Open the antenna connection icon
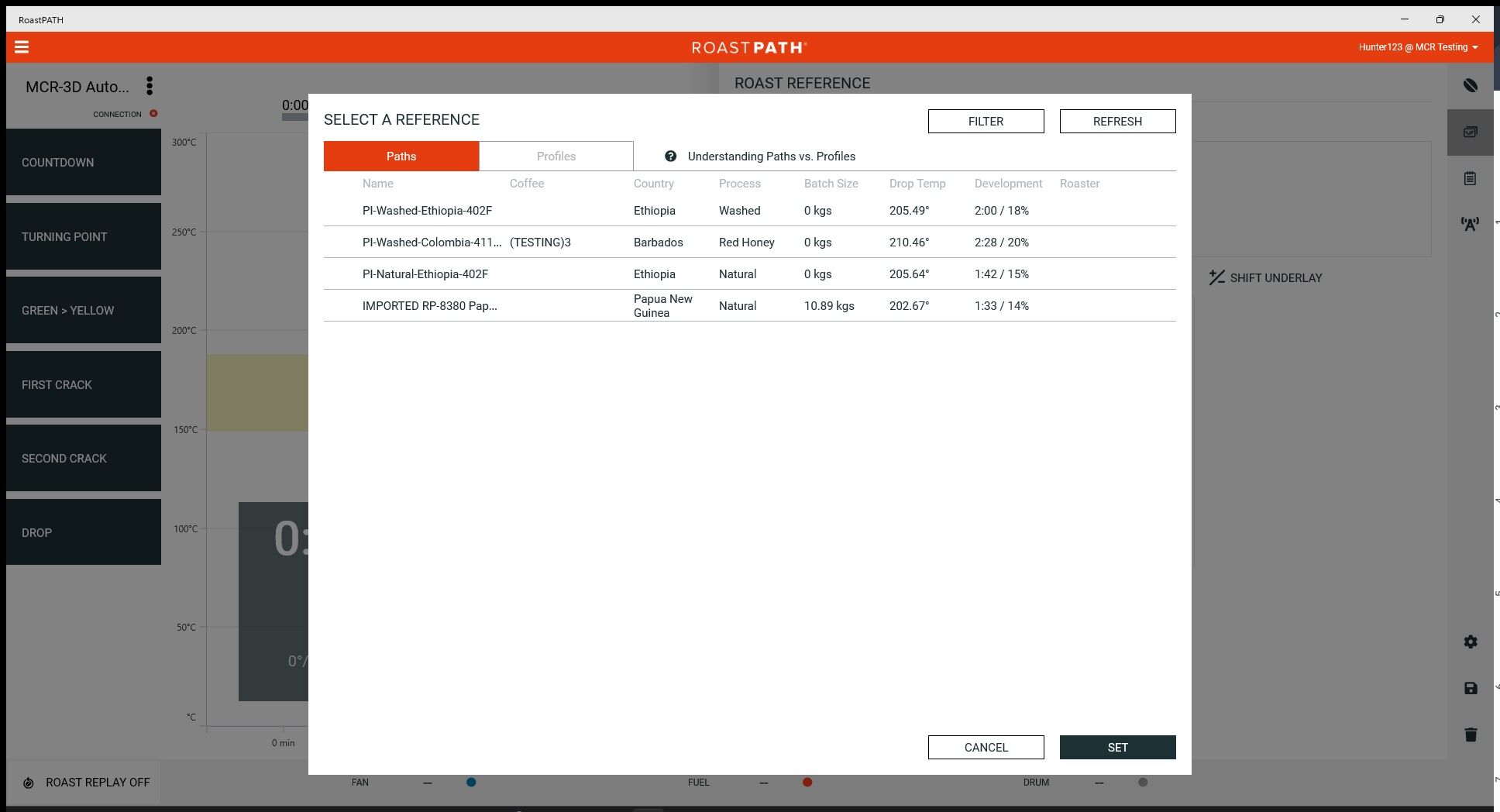Screen dimensions: 1500x812 tap(1470, 224)
